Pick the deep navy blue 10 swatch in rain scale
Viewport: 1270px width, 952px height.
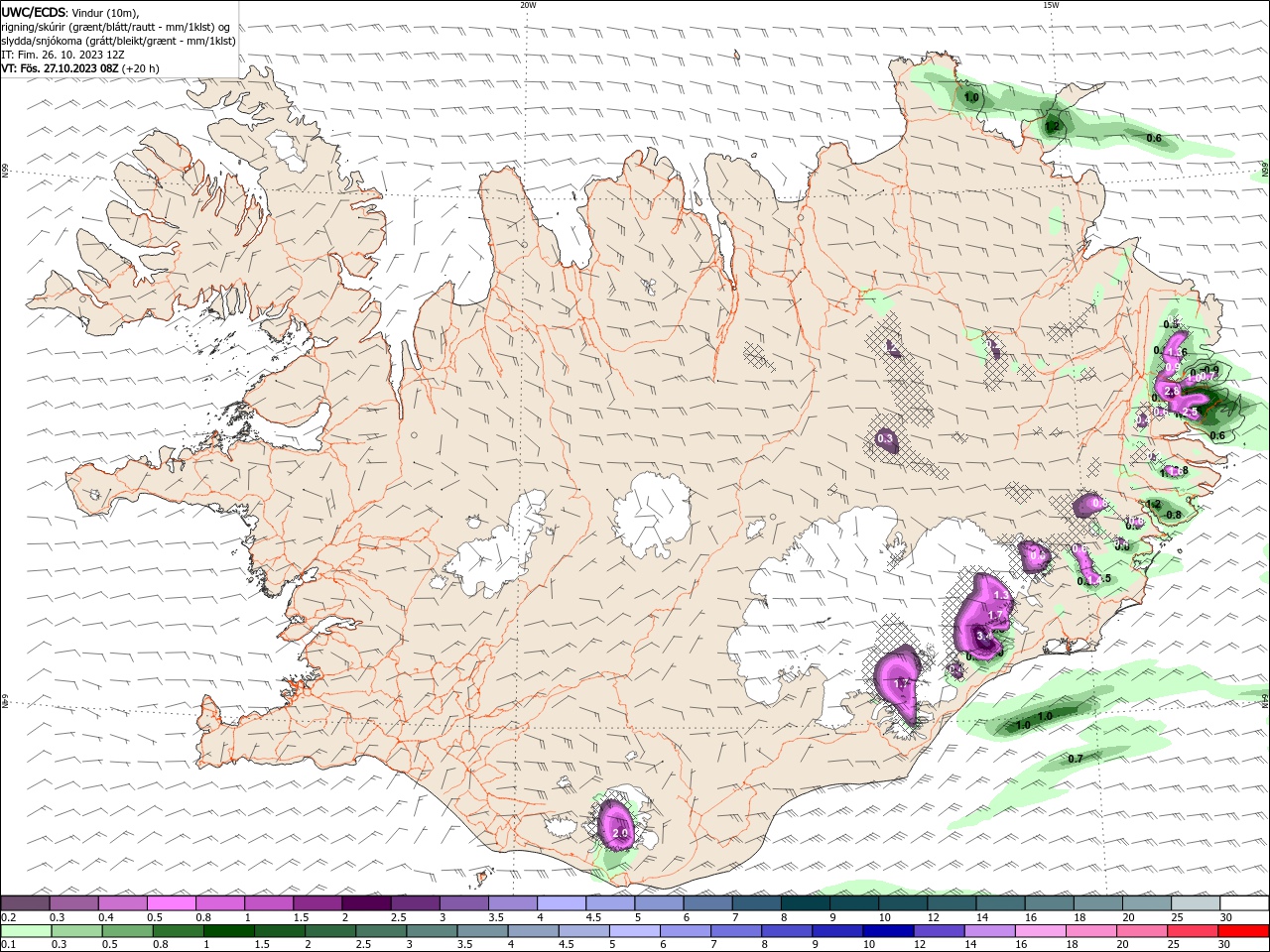pos(888,931)
